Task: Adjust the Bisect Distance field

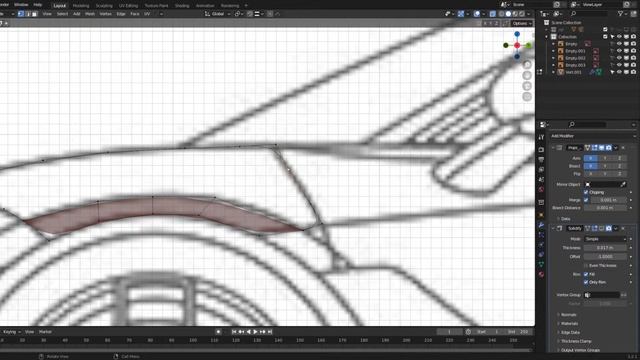Action: pyautogui.click(x=605, y=208)
